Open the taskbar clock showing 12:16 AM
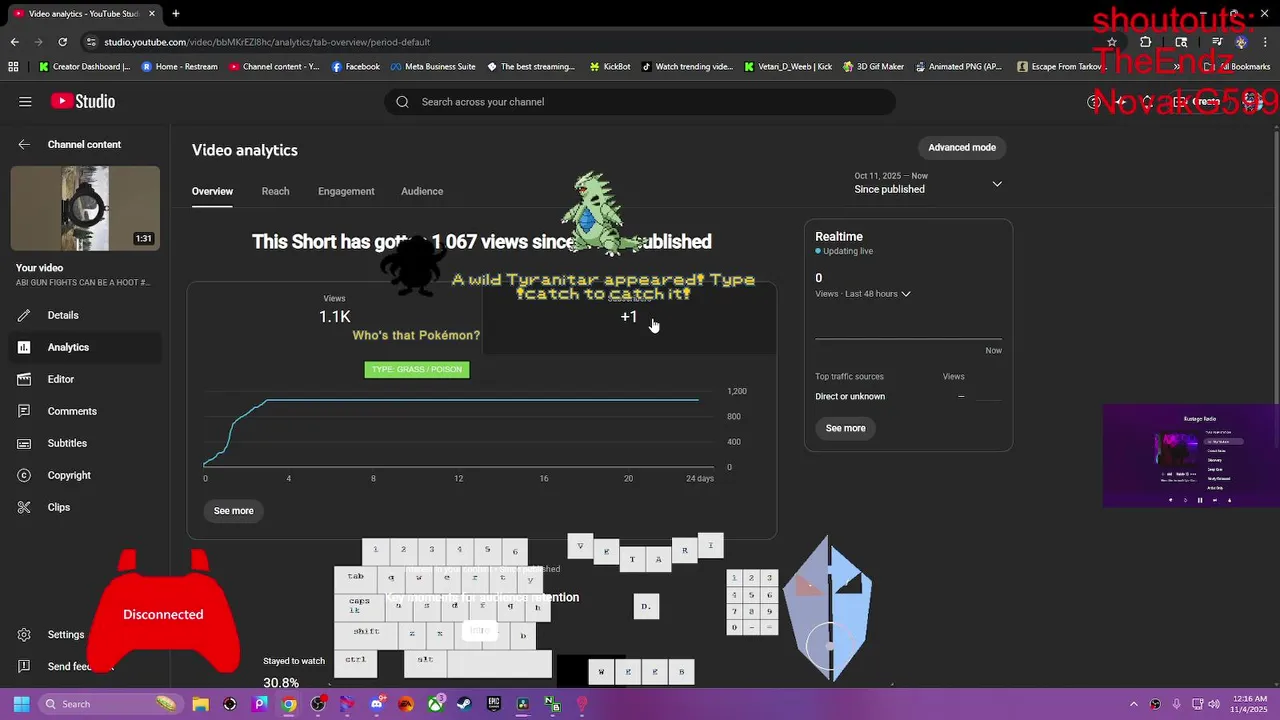 [x=1248, y=704]
